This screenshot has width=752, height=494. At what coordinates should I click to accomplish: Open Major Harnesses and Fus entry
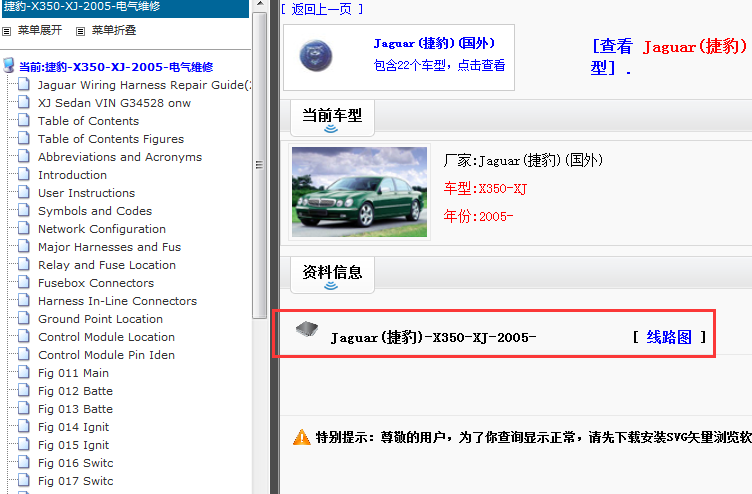click(x=109, y=247)
